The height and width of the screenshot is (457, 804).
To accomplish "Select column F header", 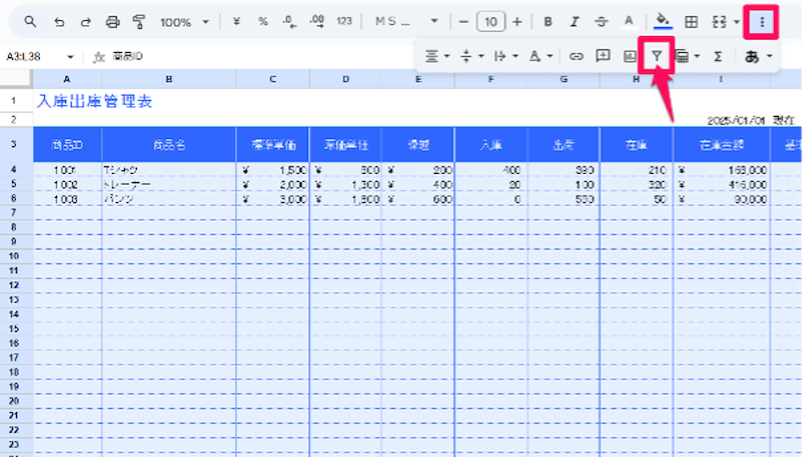I will (491, 79).
